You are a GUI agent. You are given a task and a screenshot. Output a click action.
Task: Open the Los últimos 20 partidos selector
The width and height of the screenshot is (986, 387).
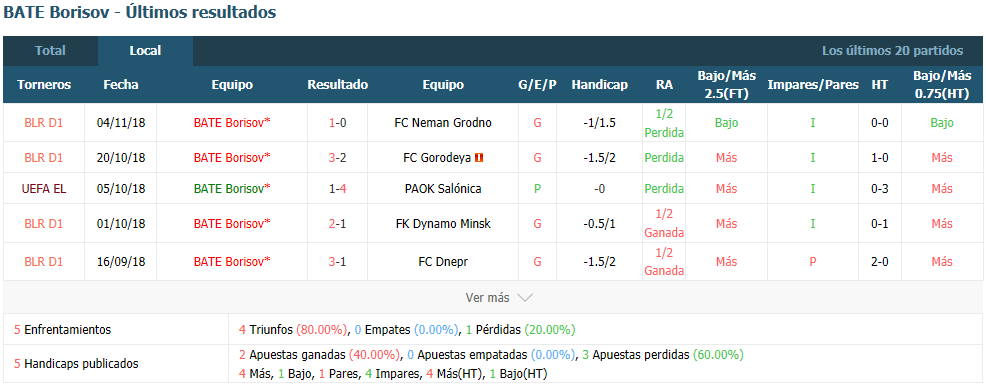click(x=892, y=51)
